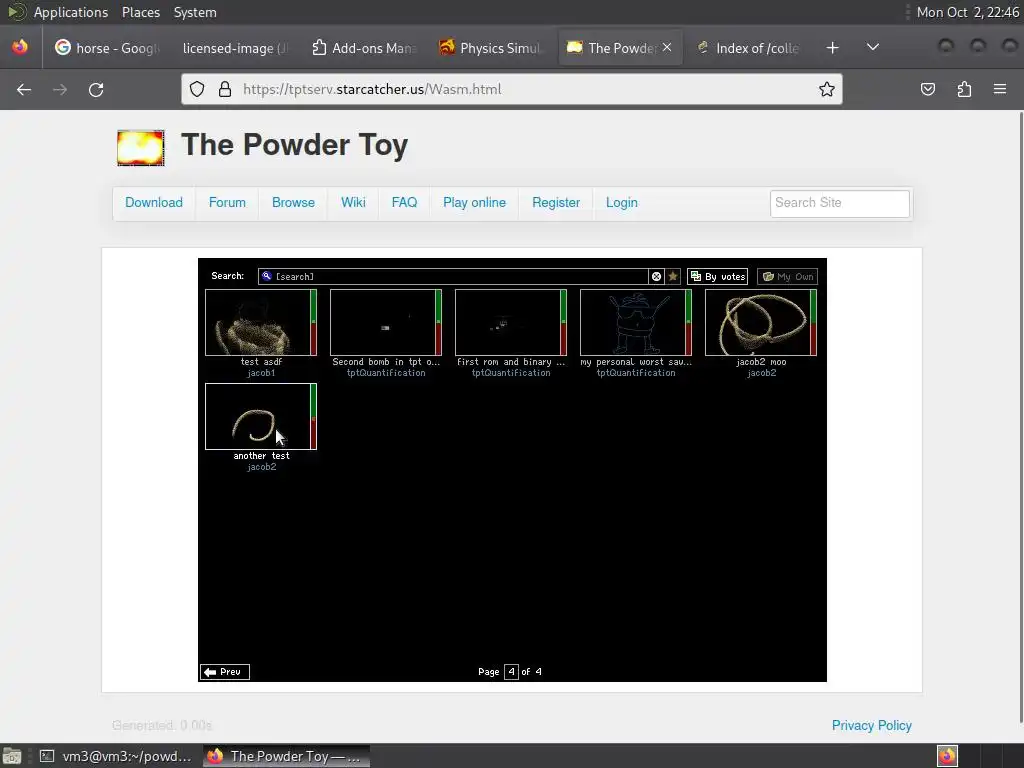Click the Login link
Viewport: 1024px width, 768px height.
coord(622,202)
